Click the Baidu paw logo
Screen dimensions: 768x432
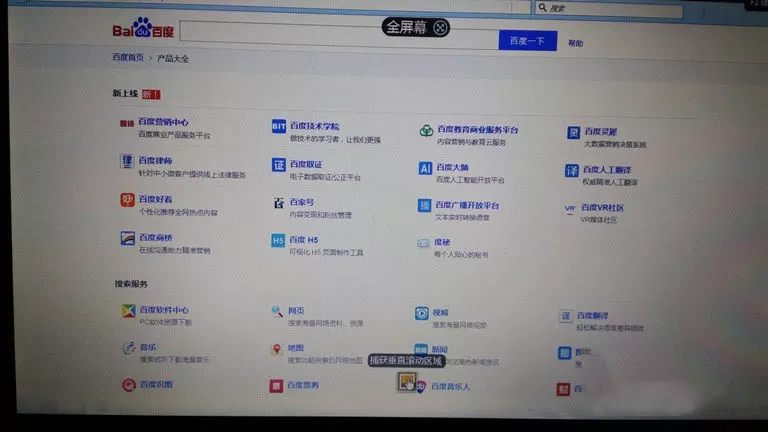[x=143, y=28]
